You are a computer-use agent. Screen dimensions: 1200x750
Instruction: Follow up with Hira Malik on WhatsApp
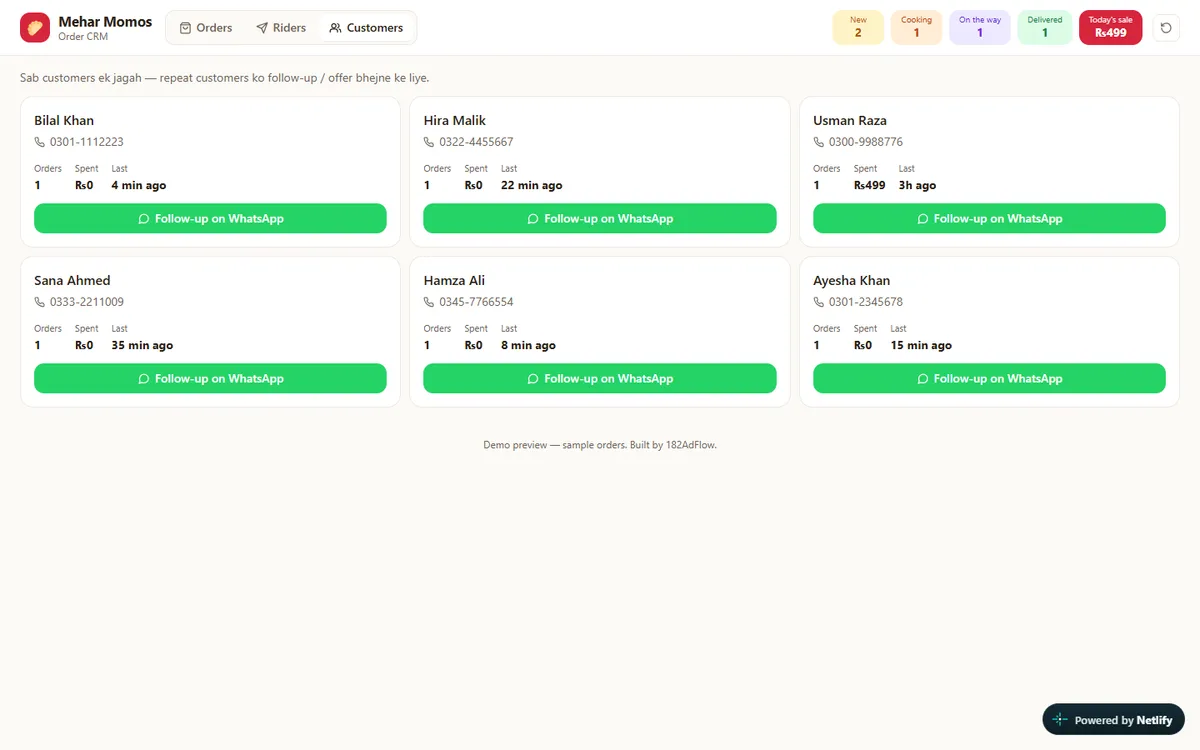tap(600, 218)
